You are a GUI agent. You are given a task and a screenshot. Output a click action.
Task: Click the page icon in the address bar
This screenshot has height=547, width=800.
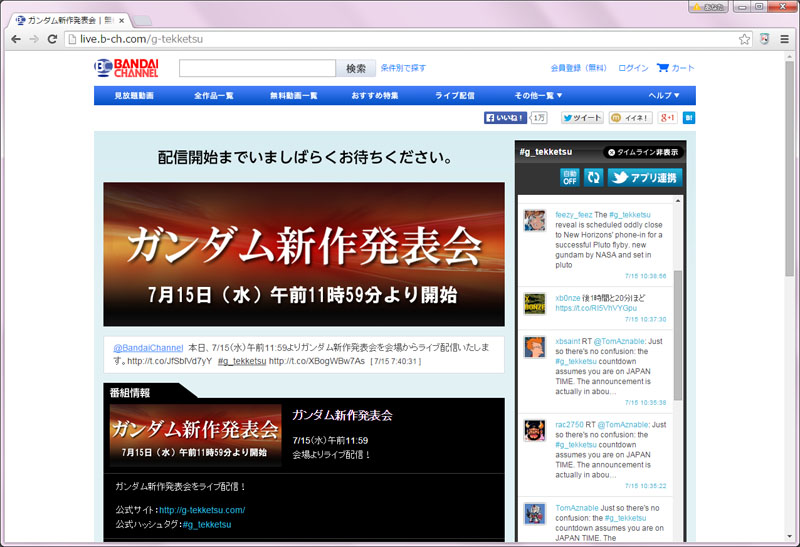72,39
